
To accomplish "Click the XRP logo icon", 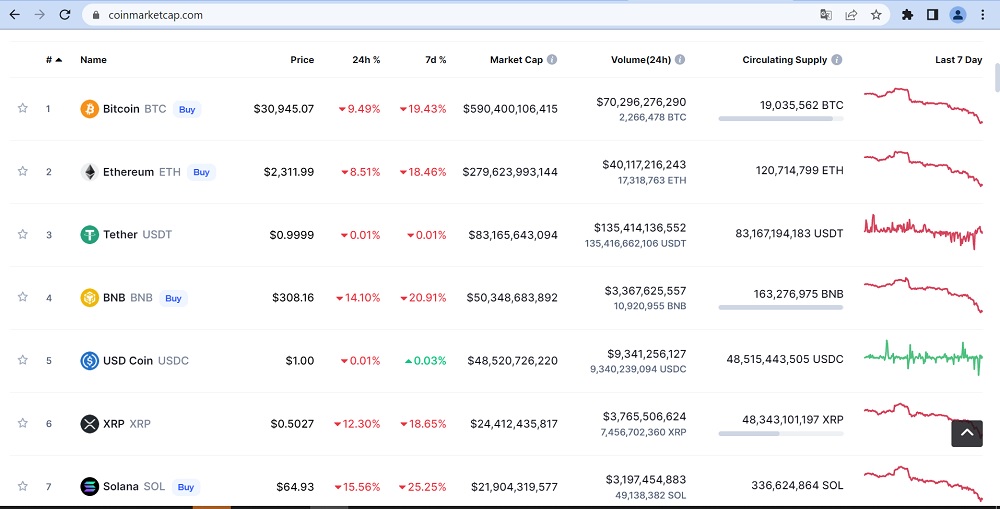I will click(x=89, y=424).
